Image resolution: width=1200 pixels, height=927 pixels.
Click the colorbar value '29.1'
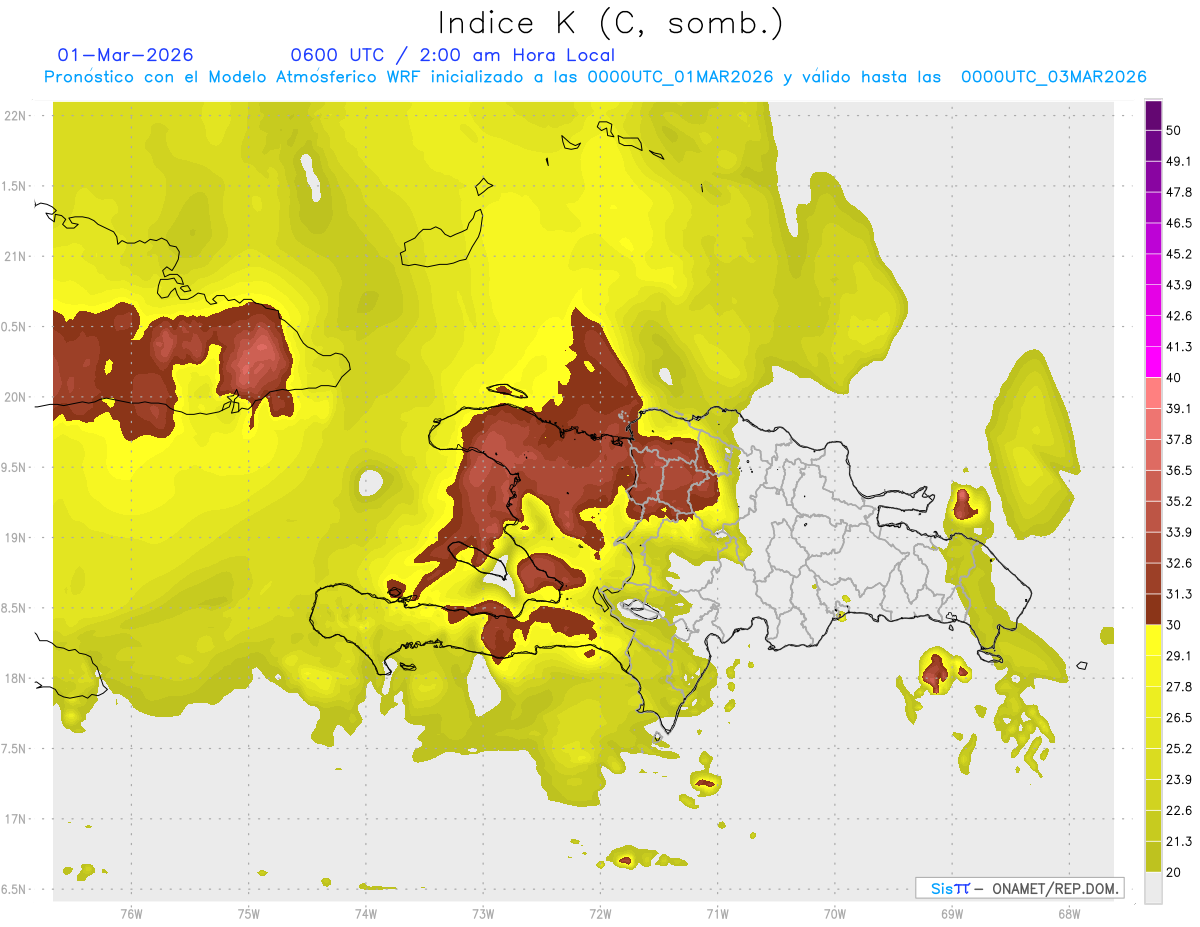[x=1180, y=657]
